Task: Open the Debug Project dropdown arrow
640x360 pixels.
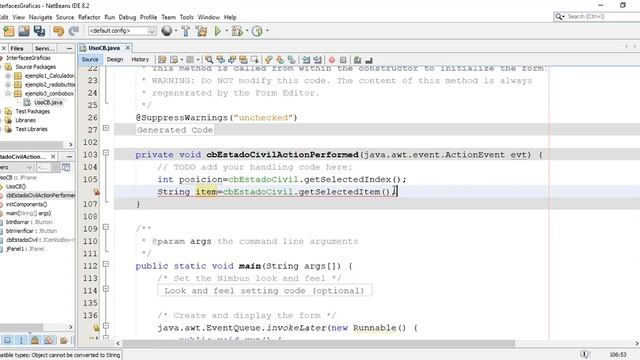Action: [x=247, y=31]
